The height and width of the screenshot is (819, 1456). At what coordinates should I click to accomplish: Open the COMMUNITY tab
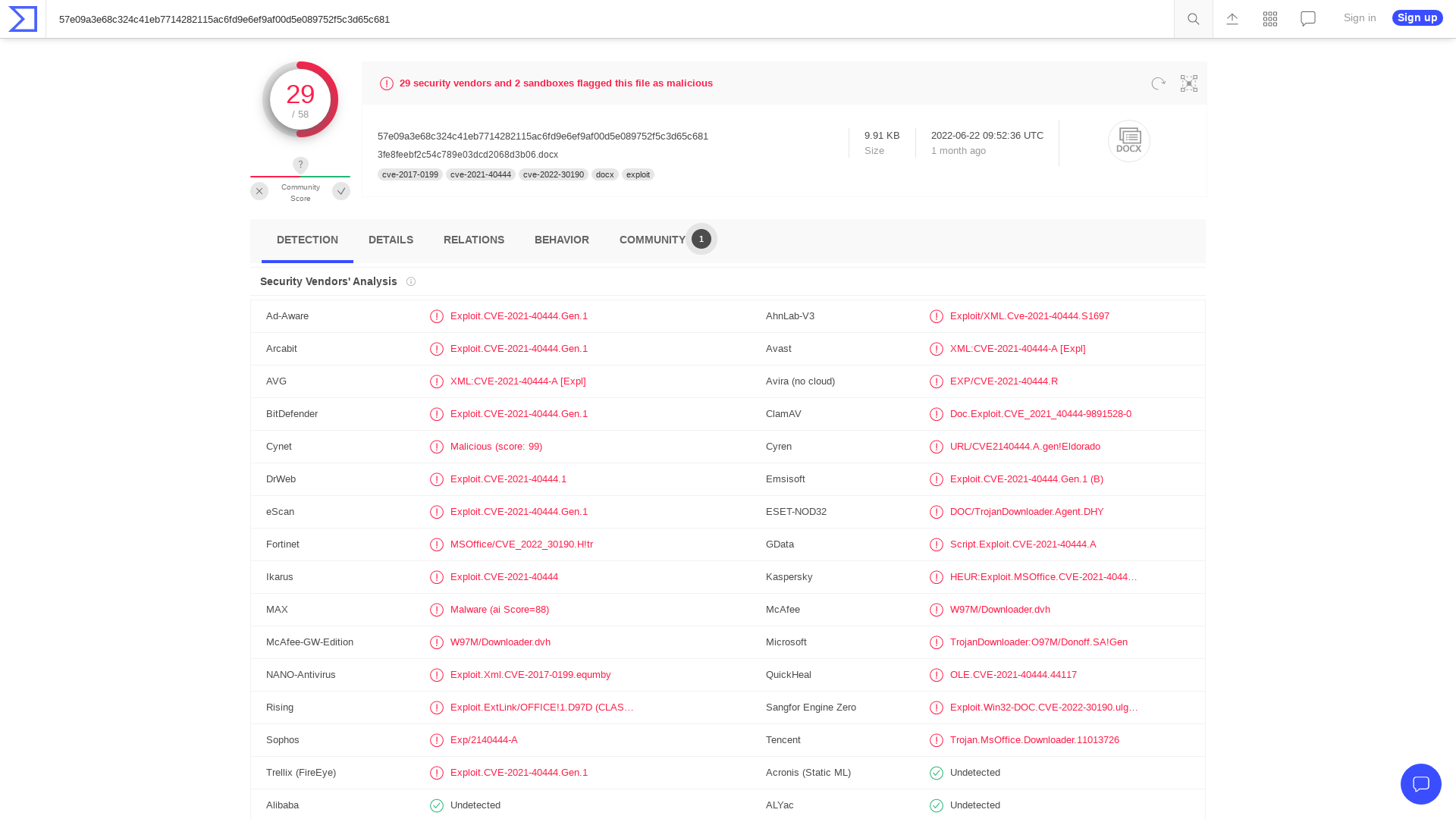click(652, 240)
